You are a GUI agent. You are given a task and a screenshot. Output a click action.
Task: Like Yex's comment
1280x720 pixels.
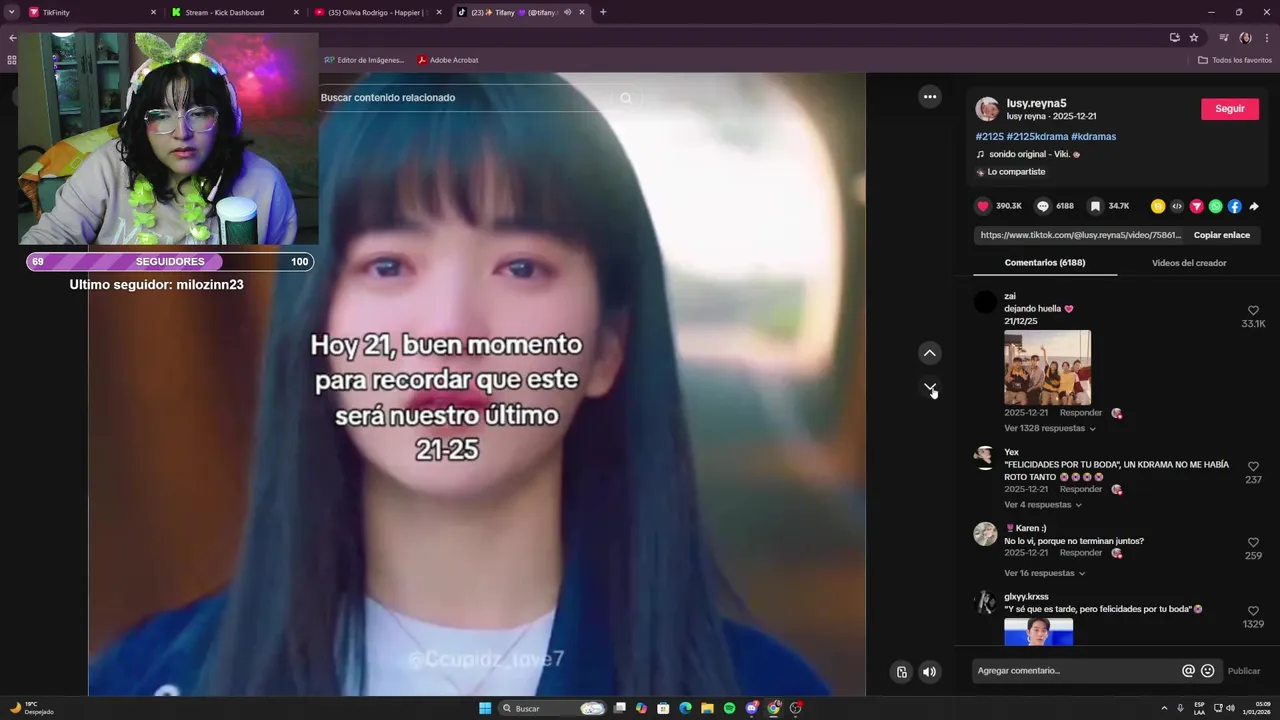[x=1253, y=466]
